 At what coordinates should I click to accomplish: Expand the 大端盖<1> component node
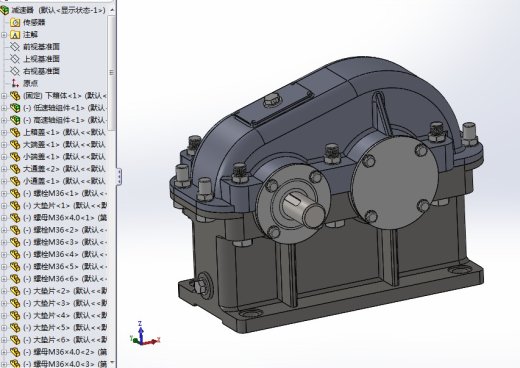click(x=4, y=145)
